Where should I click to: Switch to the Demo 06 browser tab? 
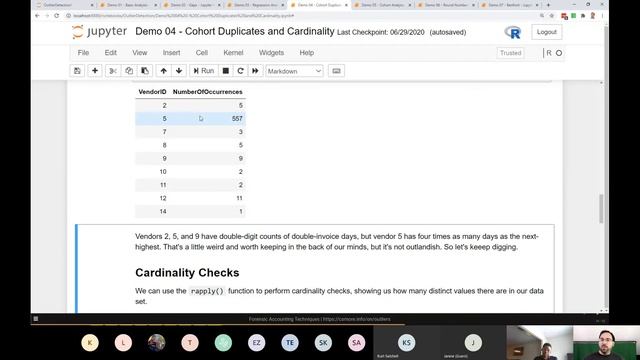pos(446,5)
